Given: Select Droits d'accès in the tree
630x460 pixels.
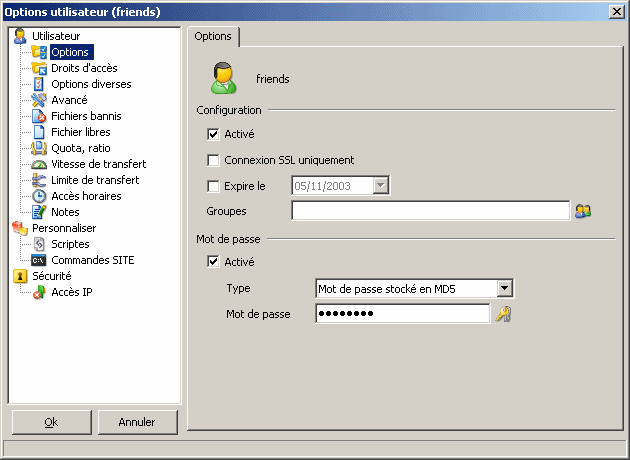Looking at the screenshot, I should [x=84, y=68].
